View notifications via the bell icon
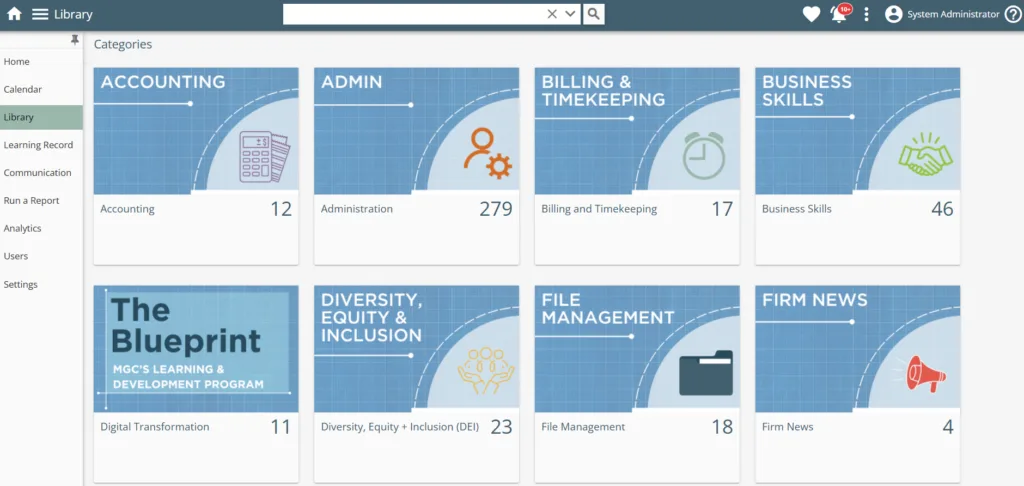The image size is (1024, 486). point(839,14)
